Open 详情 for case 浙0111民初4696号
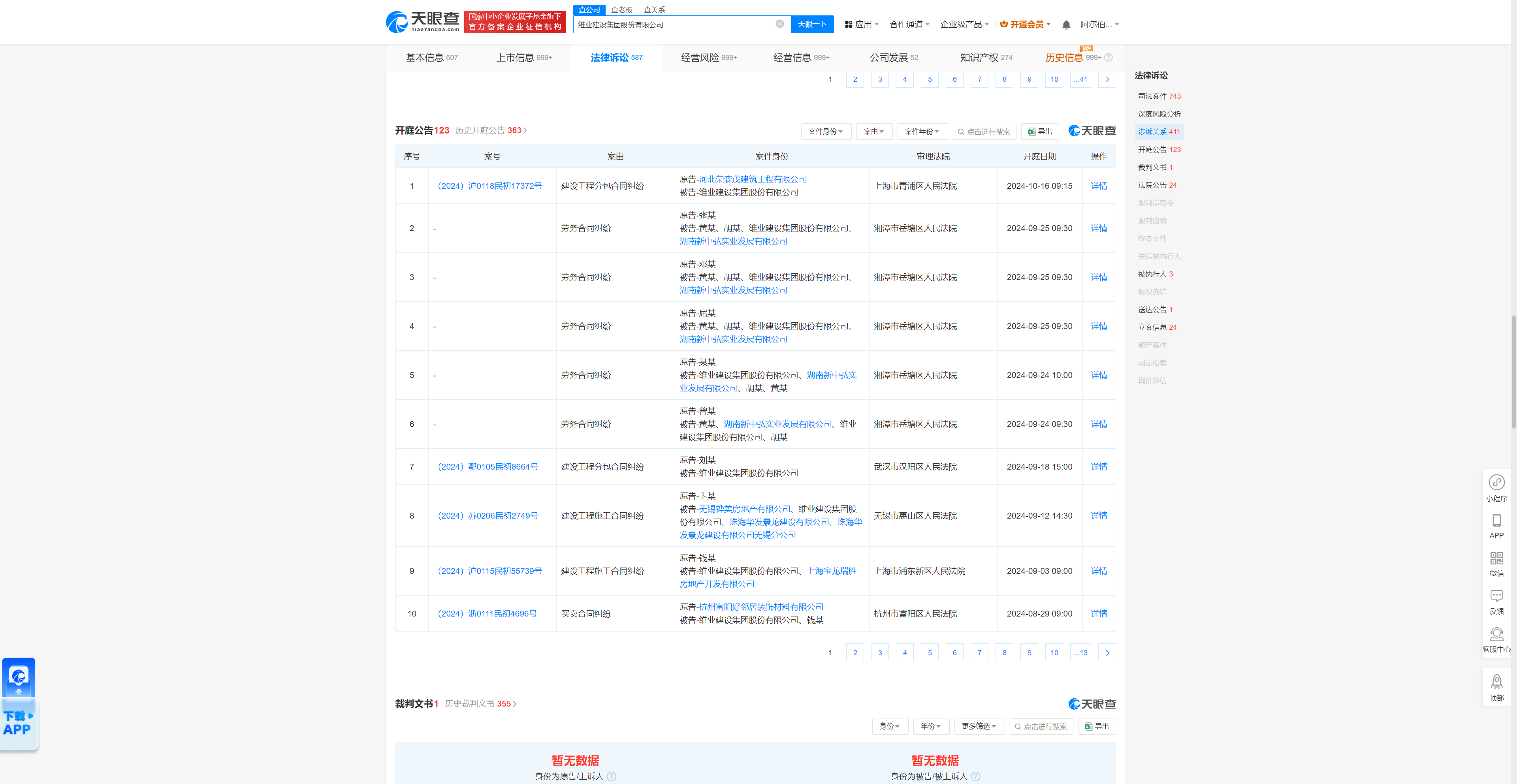1517x784 pixels. coord(1098,613)
